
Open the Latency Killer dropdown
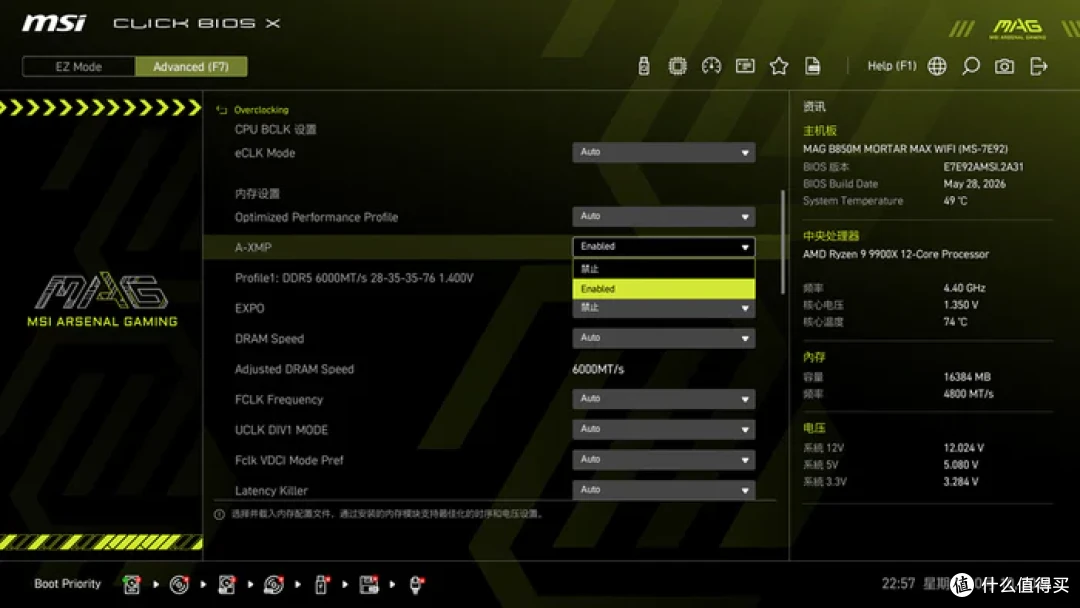click(663, 490)
